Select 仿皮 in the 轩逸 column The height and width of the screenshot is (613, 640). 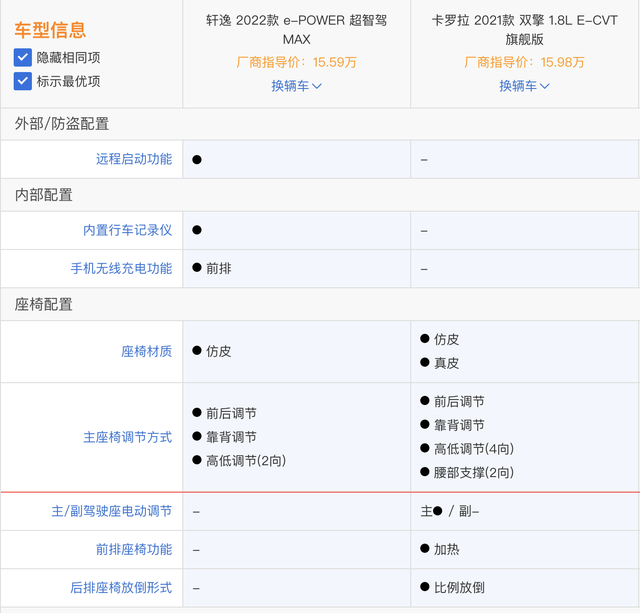pyautogui.click(x=219, y=351)
